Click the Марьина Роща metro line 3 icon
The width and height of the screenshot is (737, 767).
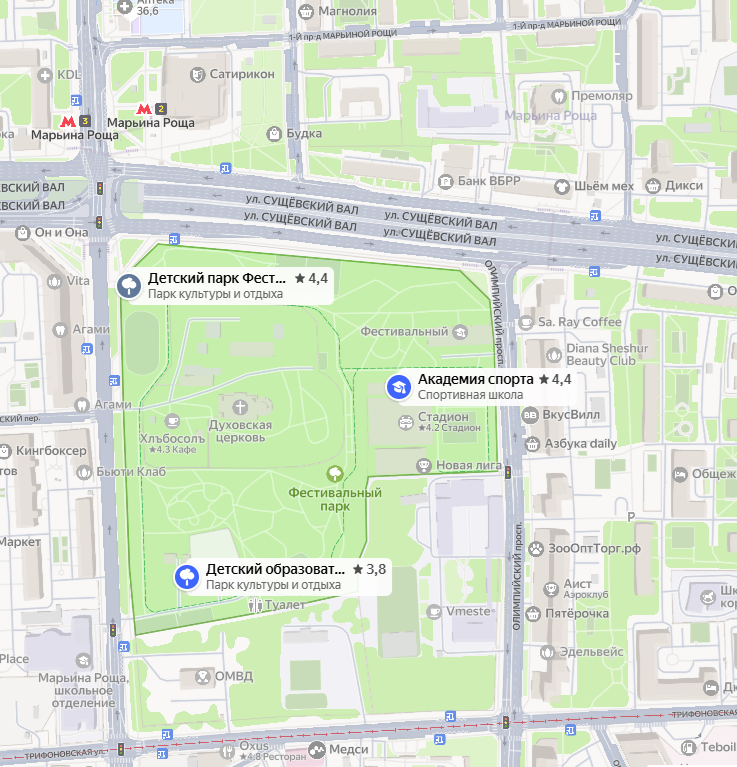point(68,121)
